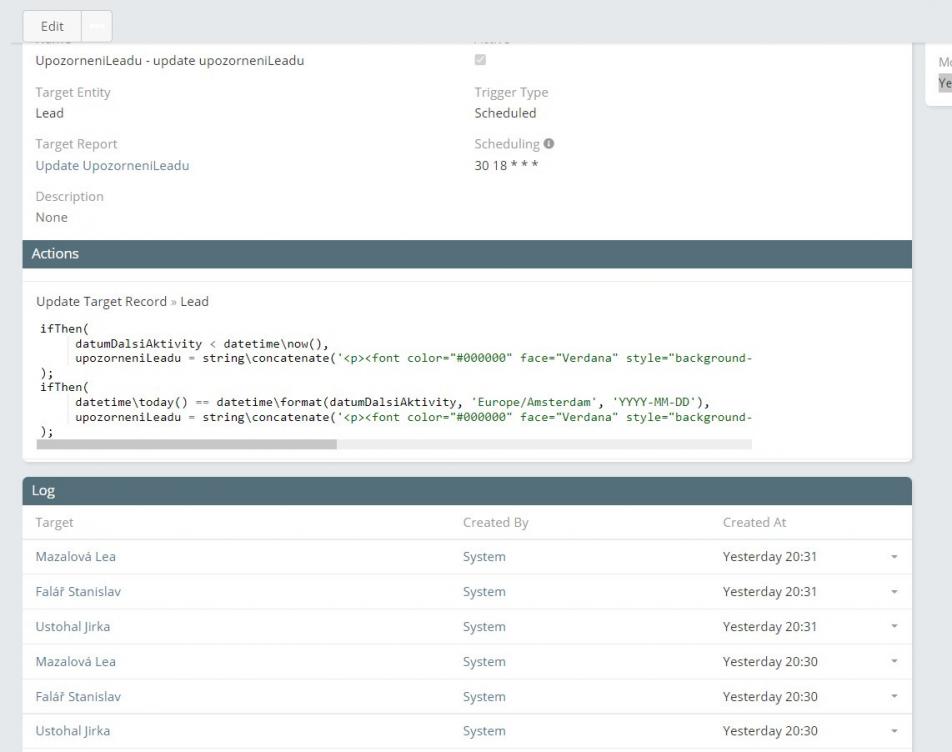Select the '30 18 * * *' scheduling value
Screen dimensions: 952x752
click(x=506, y=165)
